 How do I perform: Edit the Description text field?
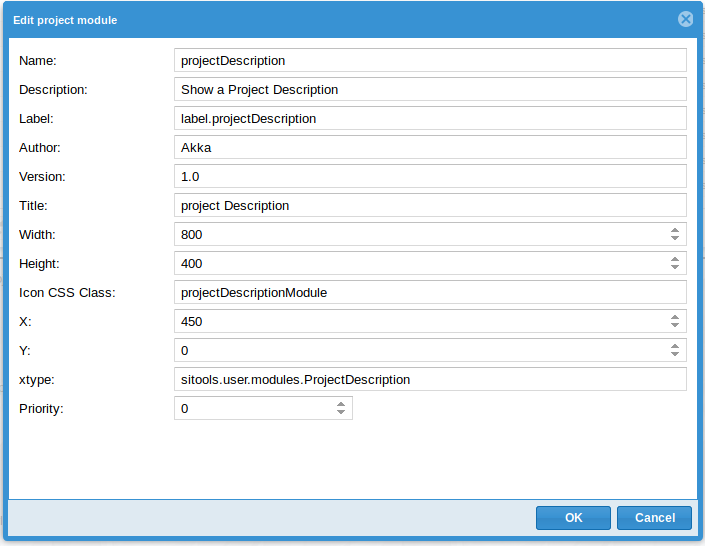point(430,89)
